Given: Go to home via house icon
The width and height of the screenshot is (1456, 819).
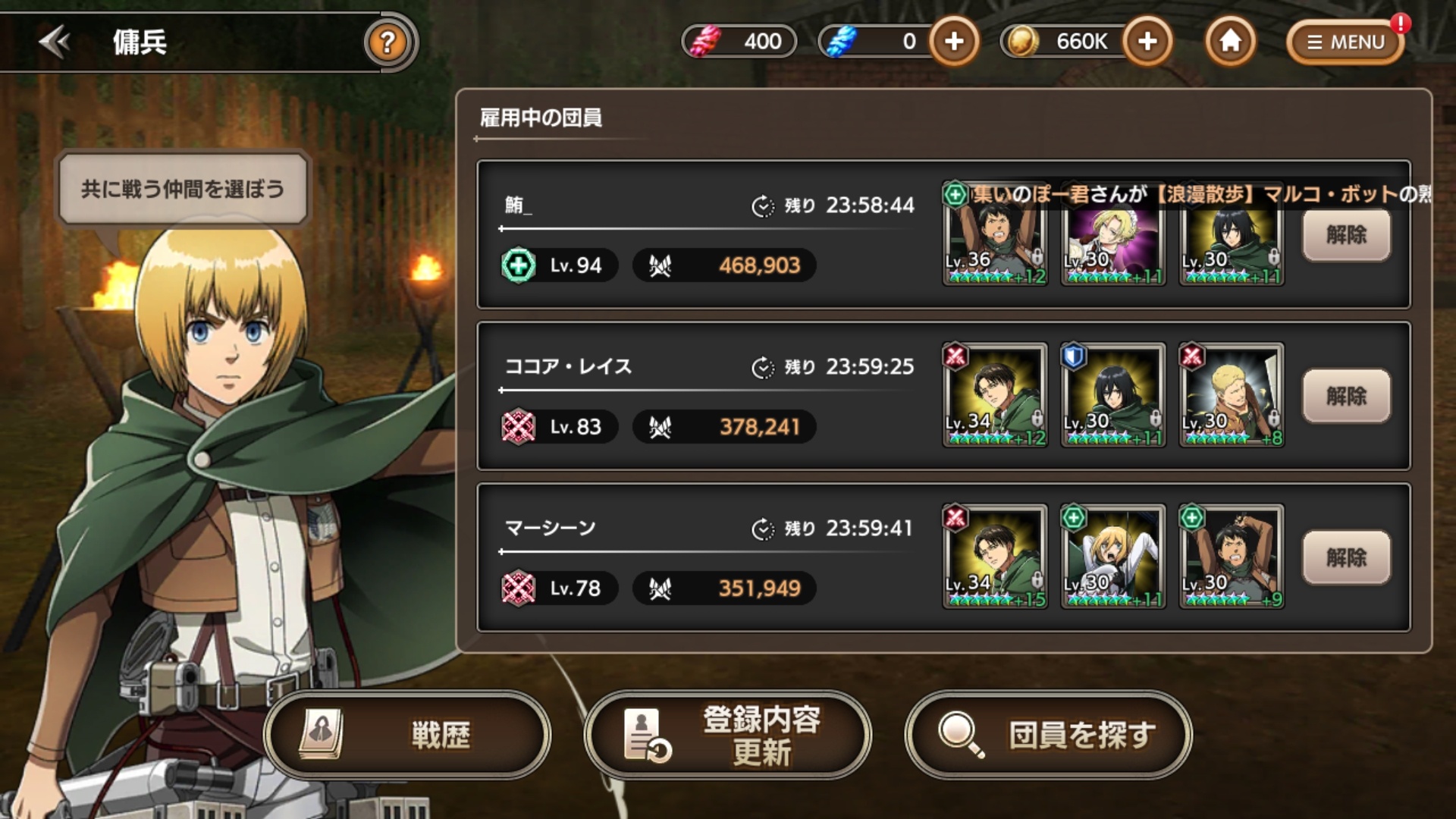Looking at the screenshot, I should [x=1230, y=41].
